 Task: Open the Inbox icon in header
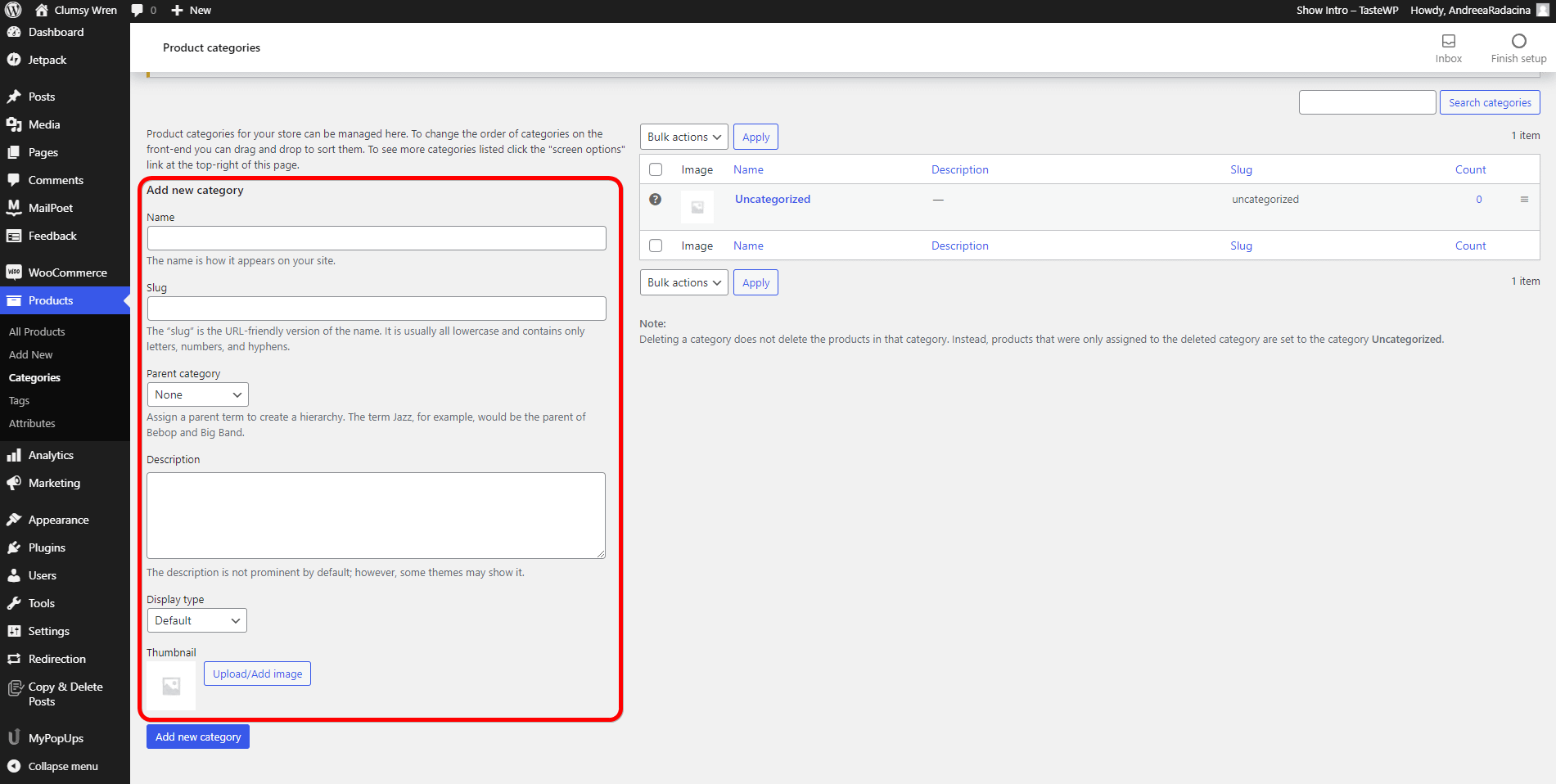[x=1448, y=41]
